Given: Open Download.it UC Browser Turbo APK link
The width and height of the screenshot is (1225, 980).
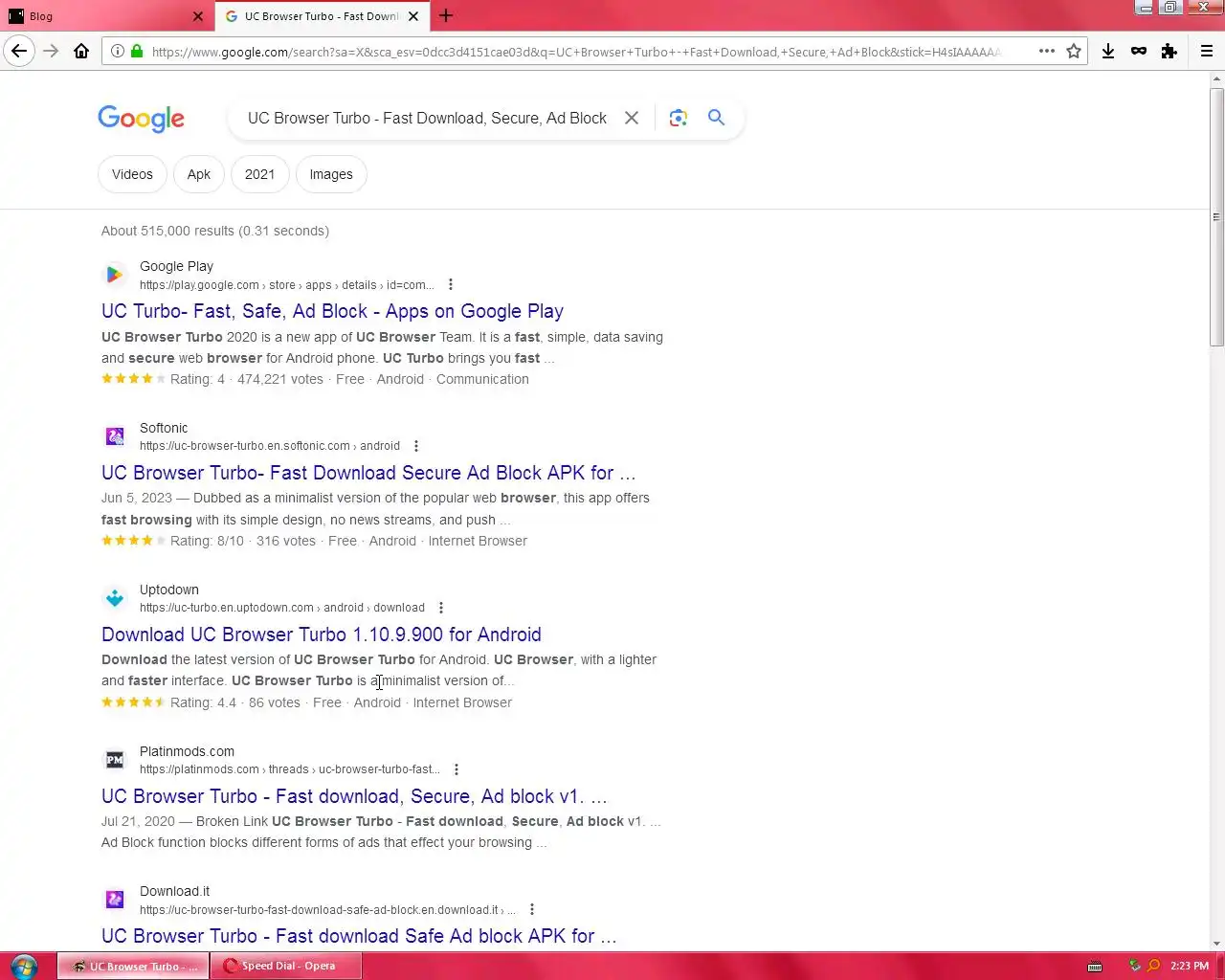Looking at the screenshot, I should [359, 936].
